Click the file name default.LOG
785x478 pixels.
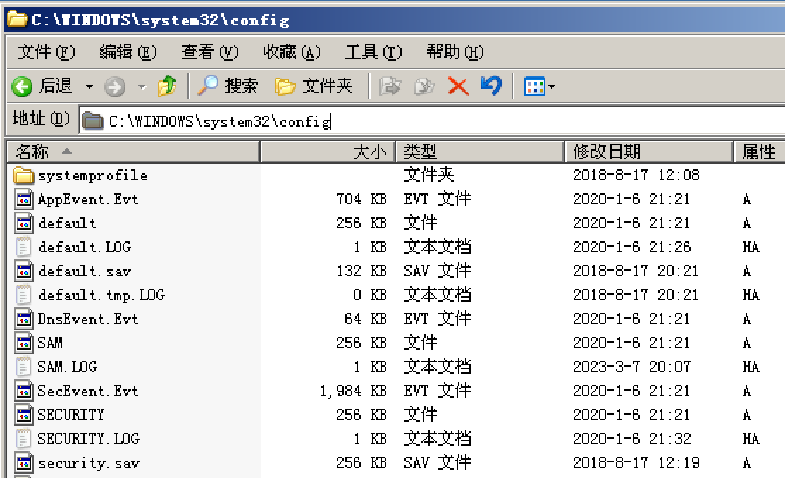click(x=85, y=247)
